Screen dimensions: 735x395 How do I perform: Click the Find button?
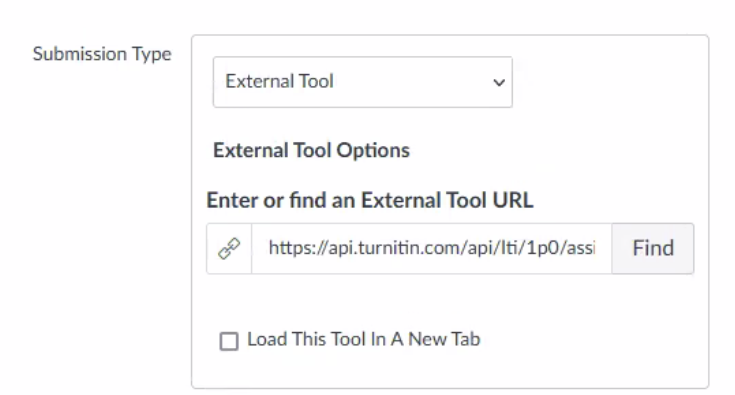[652, 248]
